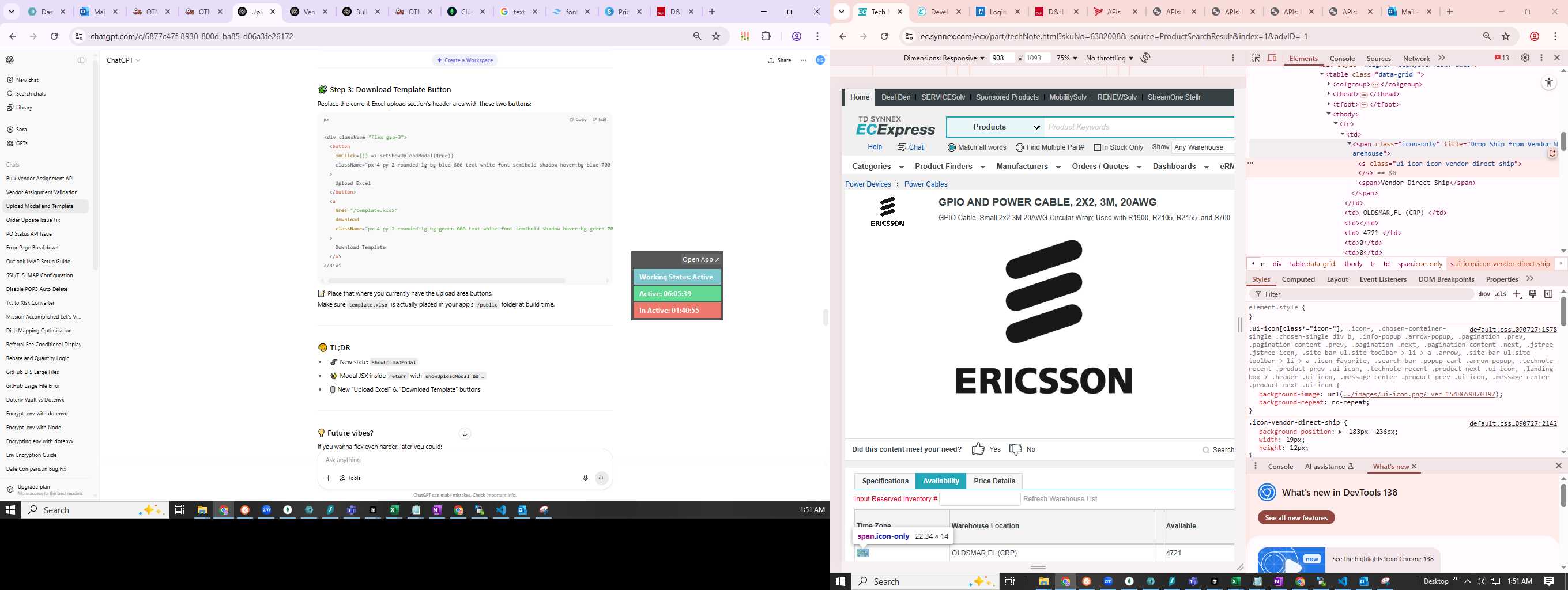Click the red error count badge in DevTools
The image size is (1568, 590).
click(1502, 58)
